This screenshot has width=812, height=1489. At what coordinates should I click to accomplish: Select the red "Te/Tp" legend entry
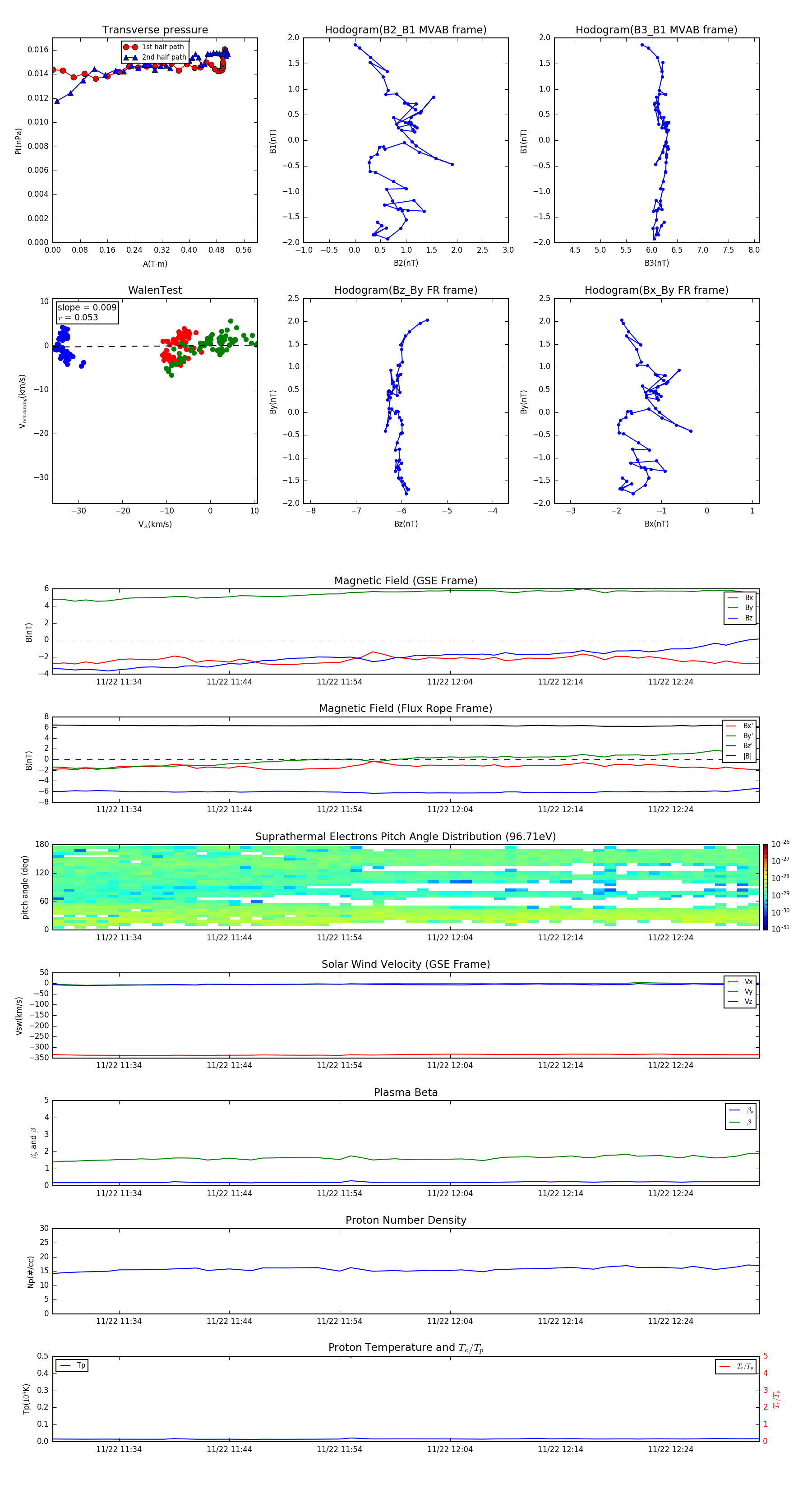[737, 1366]
